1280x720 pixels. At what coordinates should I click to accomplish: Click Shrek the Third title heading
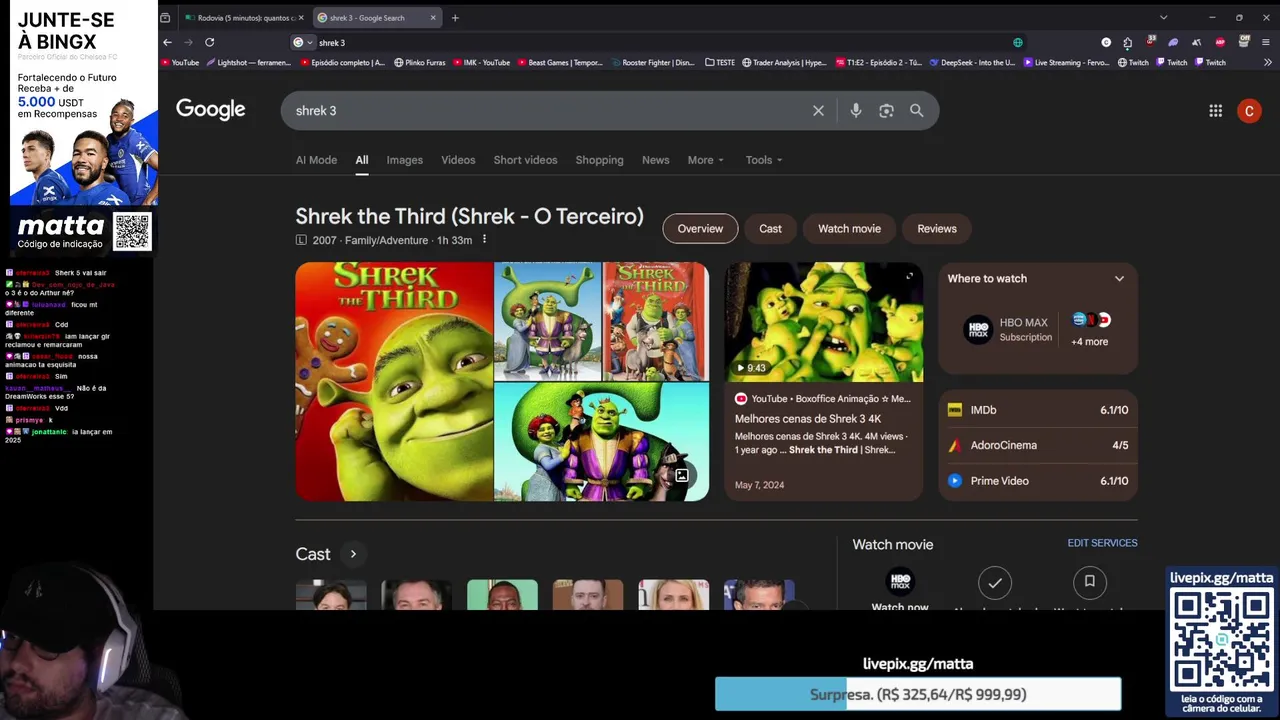click(469, 216)
